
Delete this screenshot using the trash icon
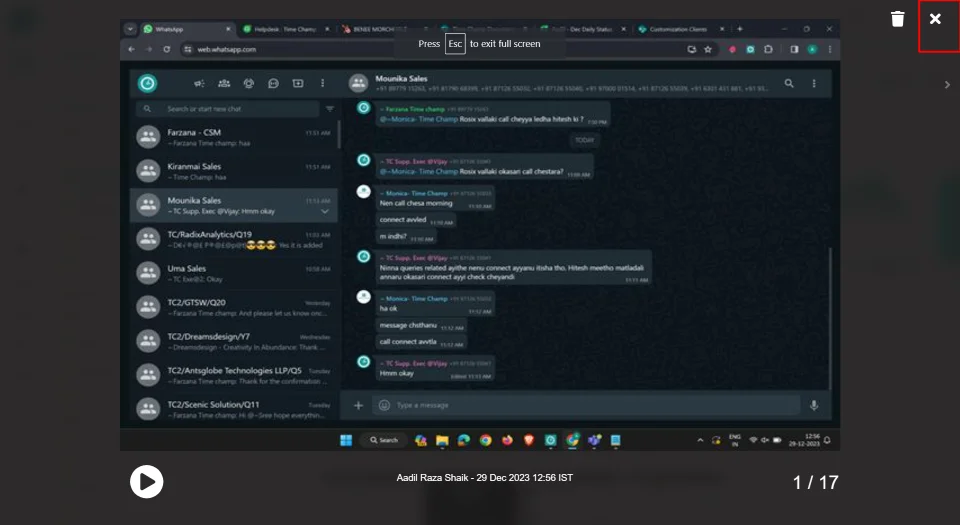pos(898,19)
